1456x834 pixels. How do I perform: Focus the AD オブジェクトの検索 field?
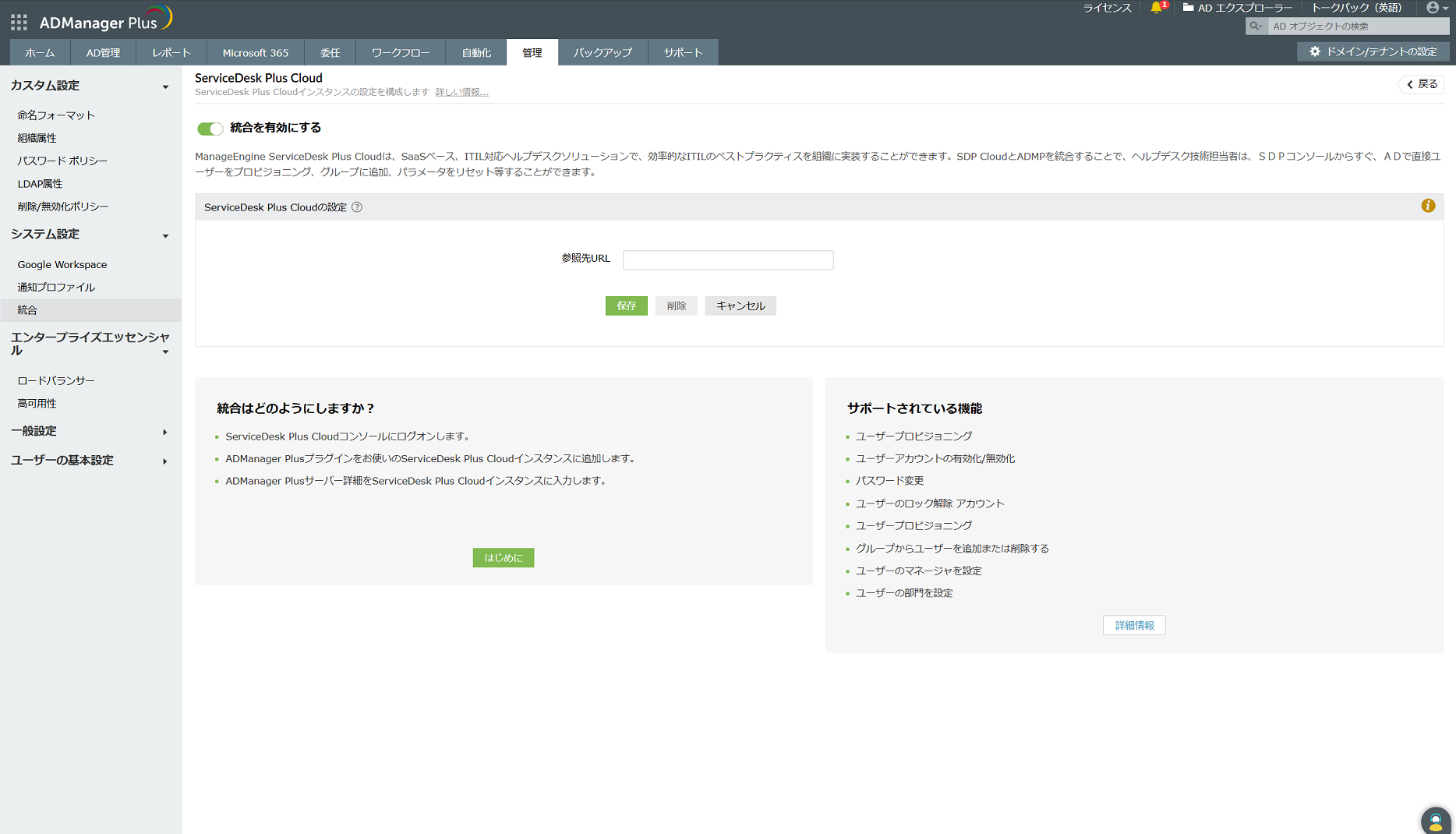(x=1357, y=27)
